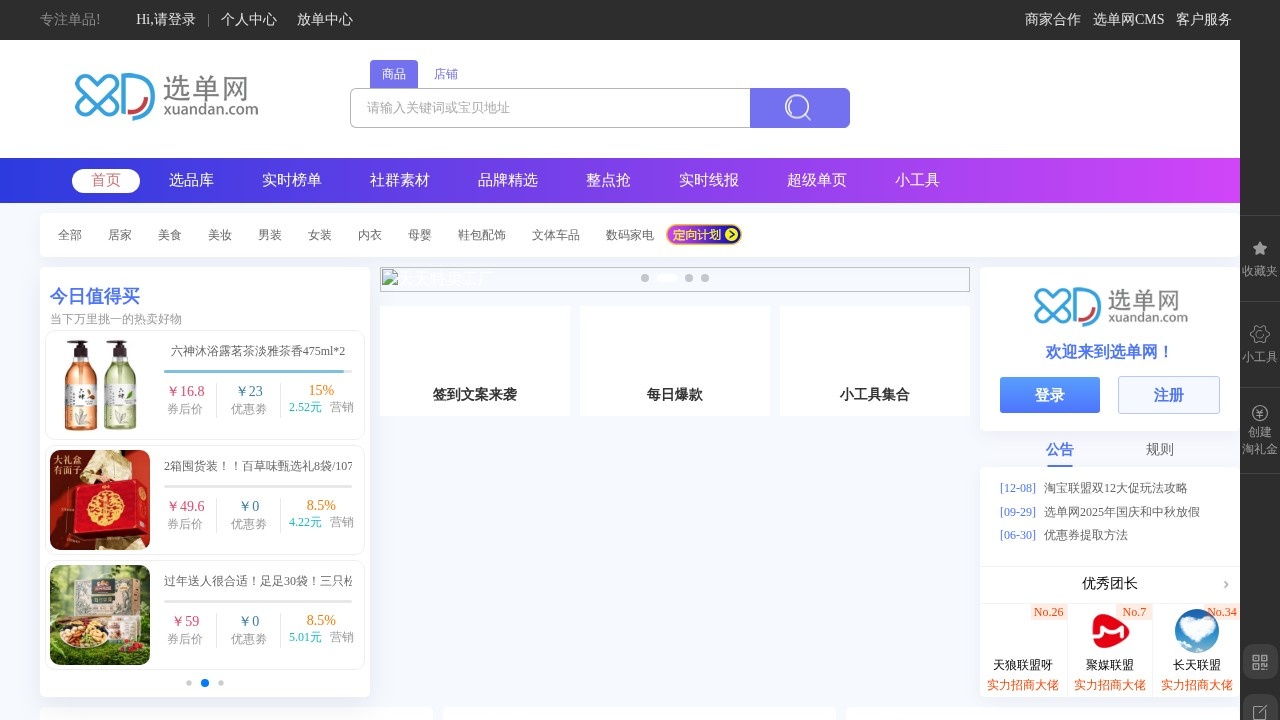
Task: Click the 六神沐浴露 product thumbnail
Action: [100, 384]
